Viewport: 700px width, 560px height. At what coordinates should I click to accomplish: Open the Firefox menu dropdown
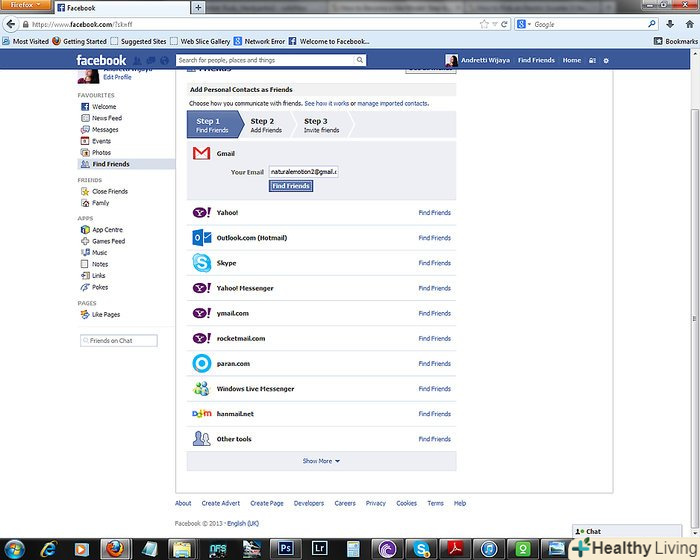coord(25,5)
